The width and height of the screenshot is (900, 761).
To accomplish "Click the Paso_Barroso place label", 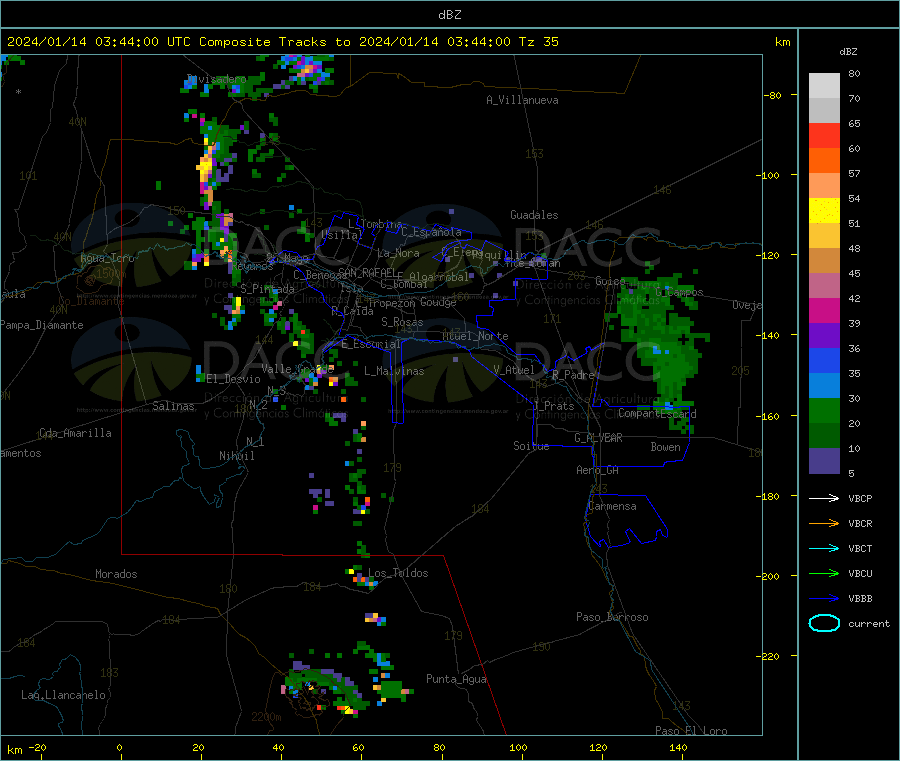I will (x=612, y=617).
